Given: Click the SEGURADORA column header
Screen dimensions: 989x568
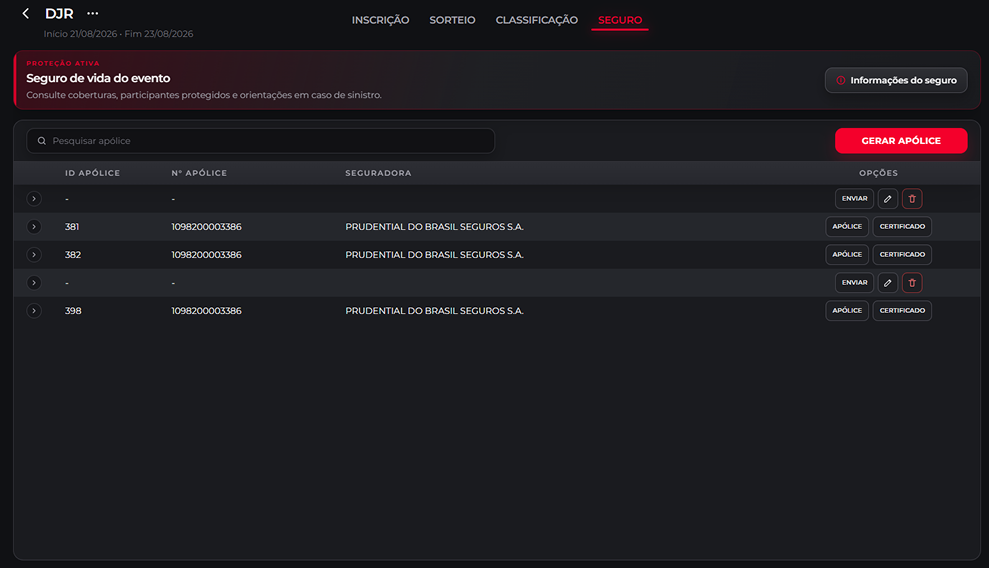Looking at the screenshot, I should (x=378, y=173).
